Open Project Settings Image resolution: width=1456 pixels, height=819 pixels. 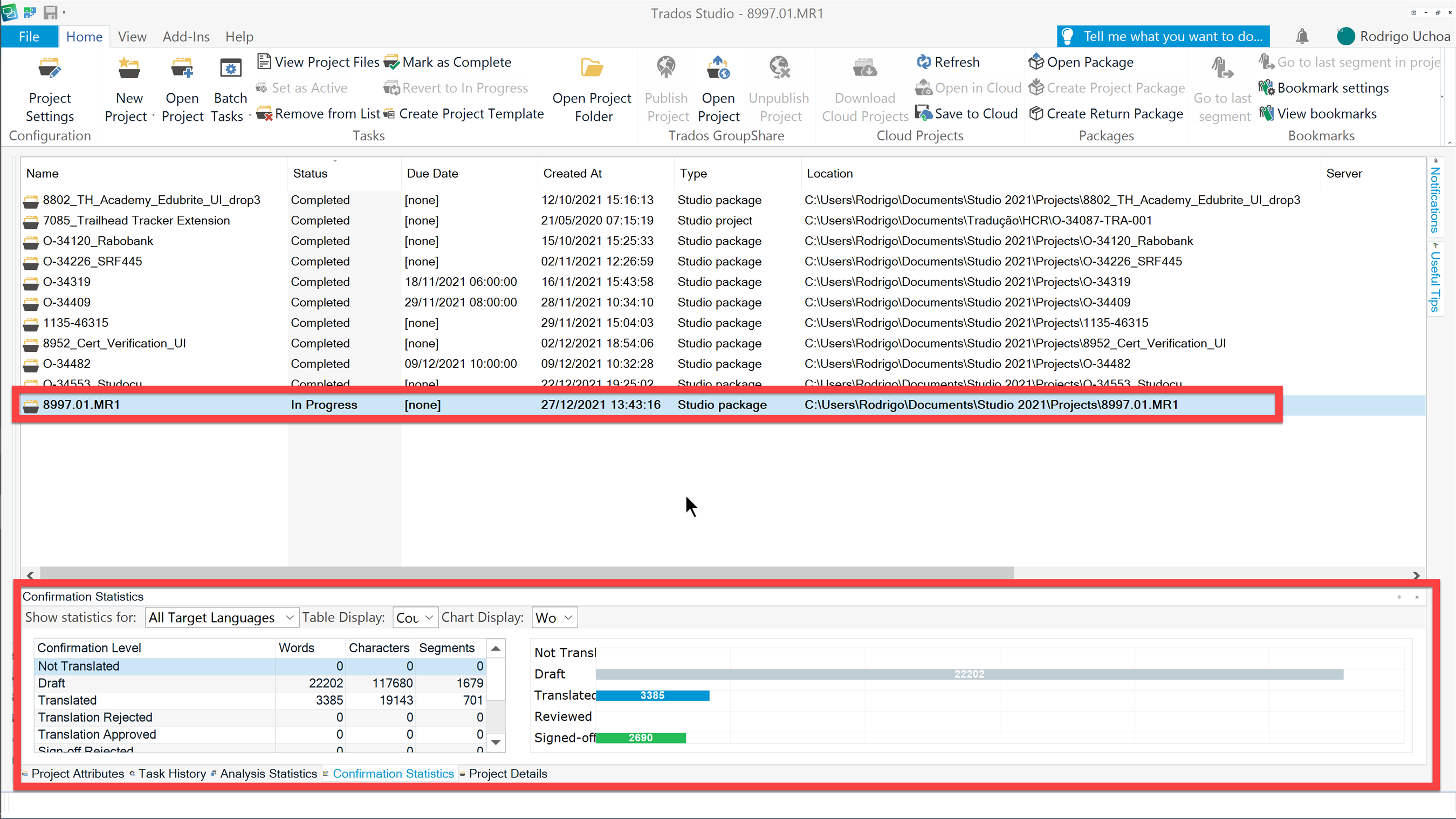[50, 90]
